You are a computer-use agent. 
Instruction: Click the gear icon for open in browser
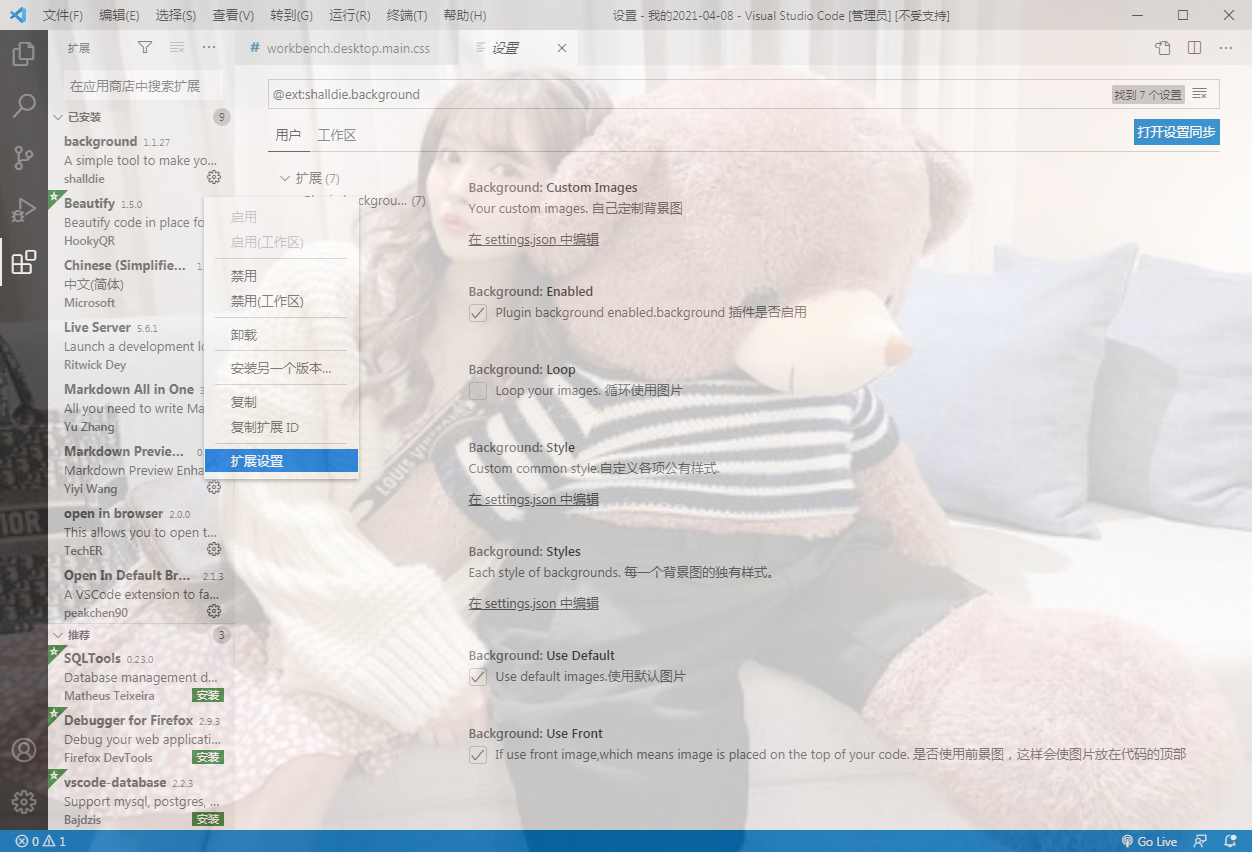click(214, 550)
